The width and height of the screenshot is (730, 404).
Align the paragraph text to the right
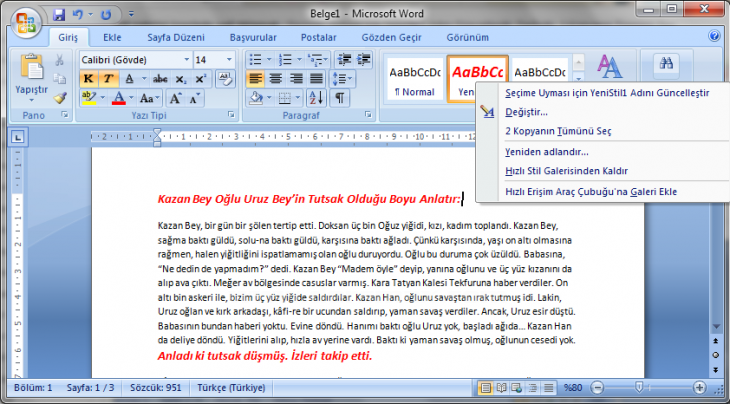296,79
